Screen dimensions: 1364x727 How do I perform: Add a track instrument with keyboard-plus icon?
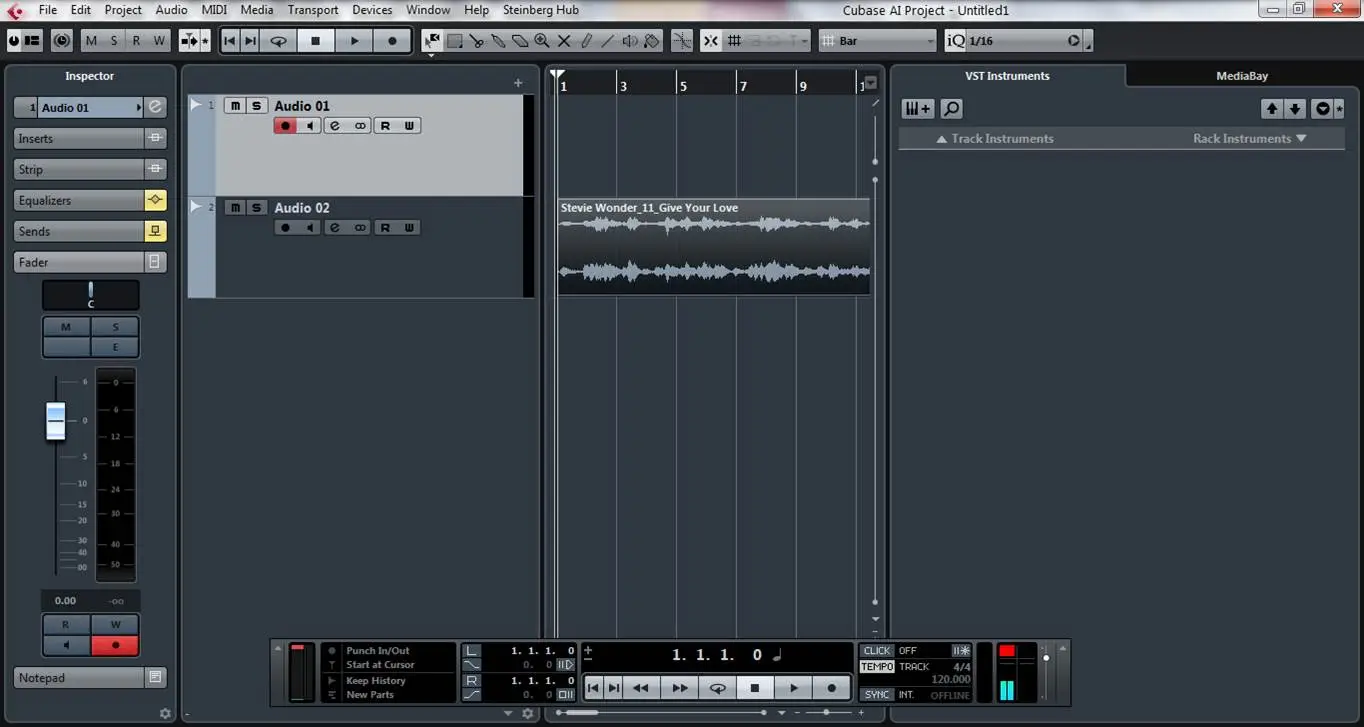[x=917, y=109]
